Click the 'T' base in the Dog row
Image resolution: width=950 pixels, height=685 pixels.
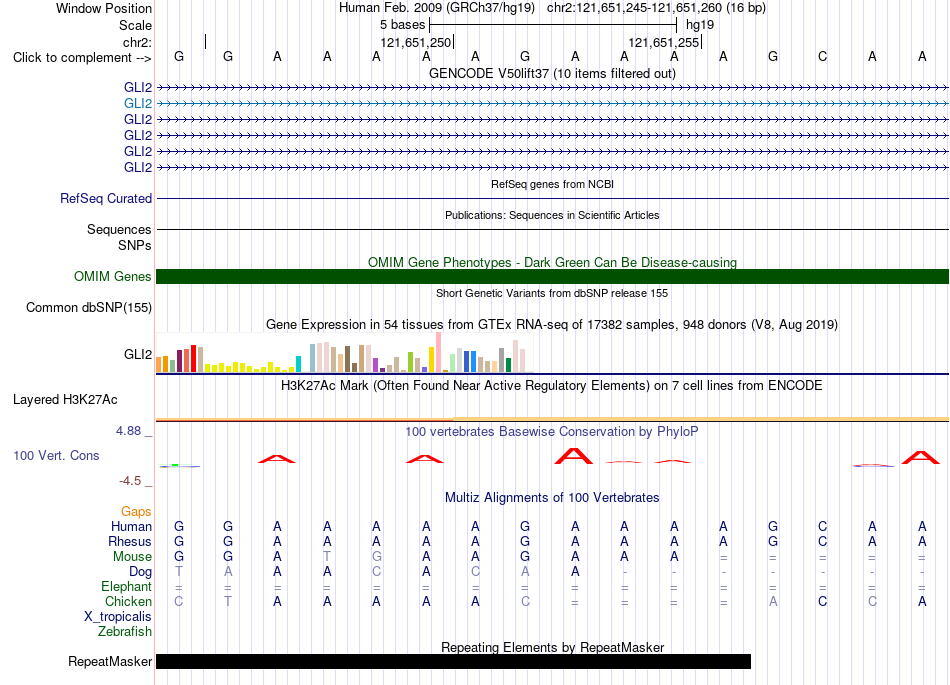click(179, 572)
